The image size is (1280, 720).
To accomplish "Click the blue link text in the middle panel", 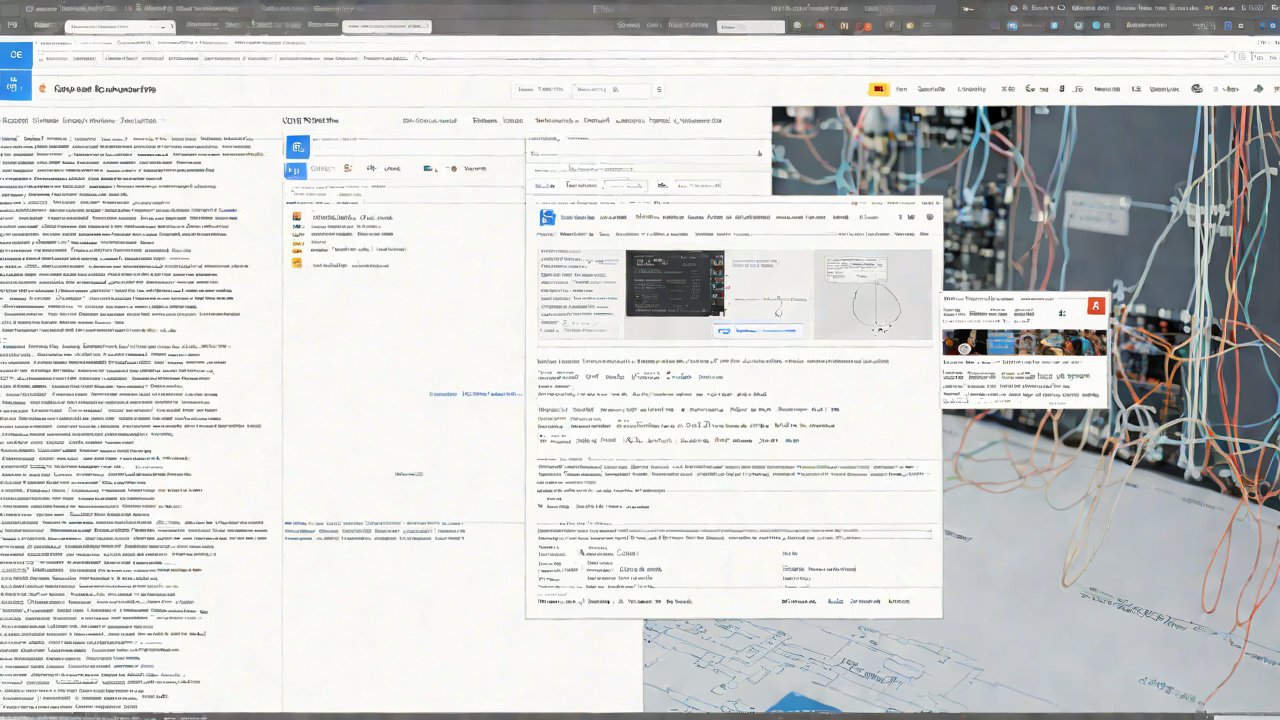I will tap(476, 394).
